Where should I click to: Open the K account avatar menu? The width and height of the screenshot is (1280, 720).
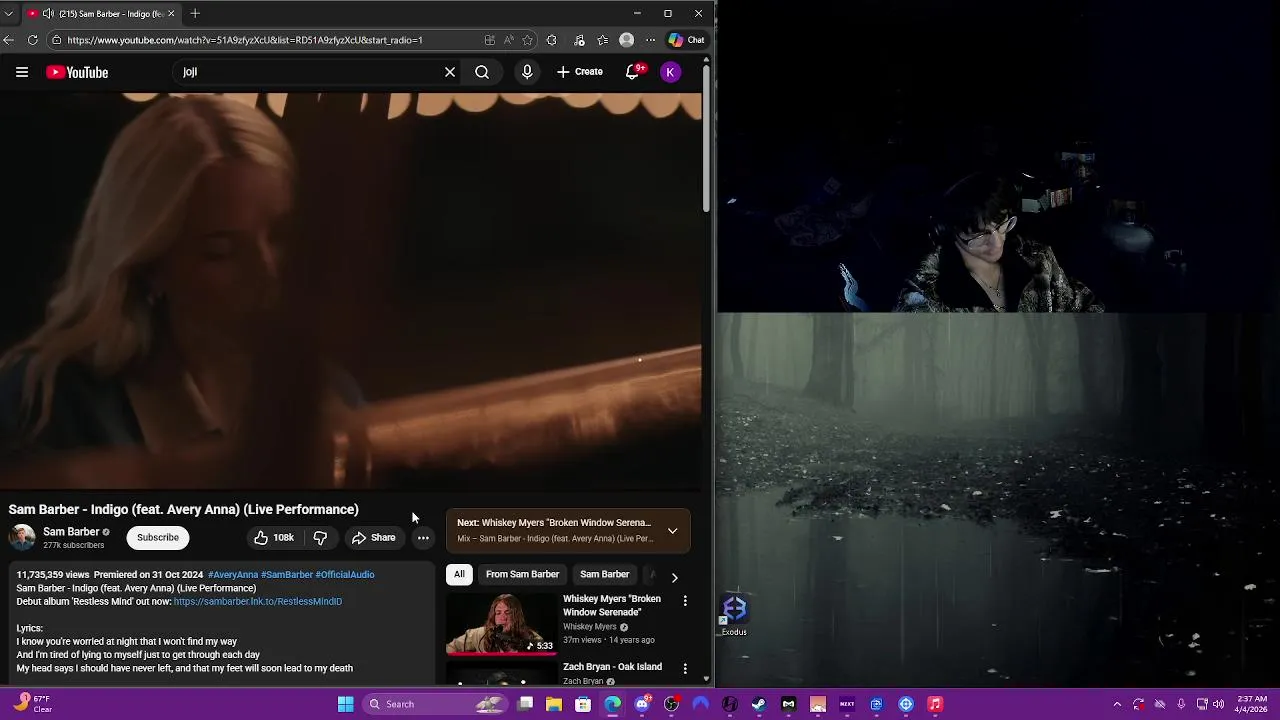coord(671,72)
